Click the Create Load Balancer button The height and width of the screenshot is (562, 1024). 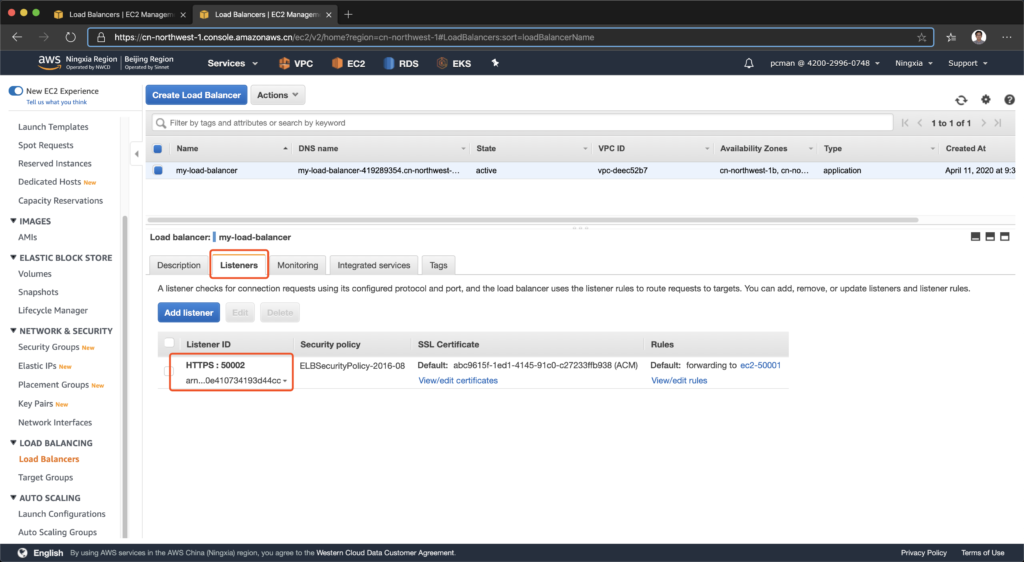click(x=196, y=95)
